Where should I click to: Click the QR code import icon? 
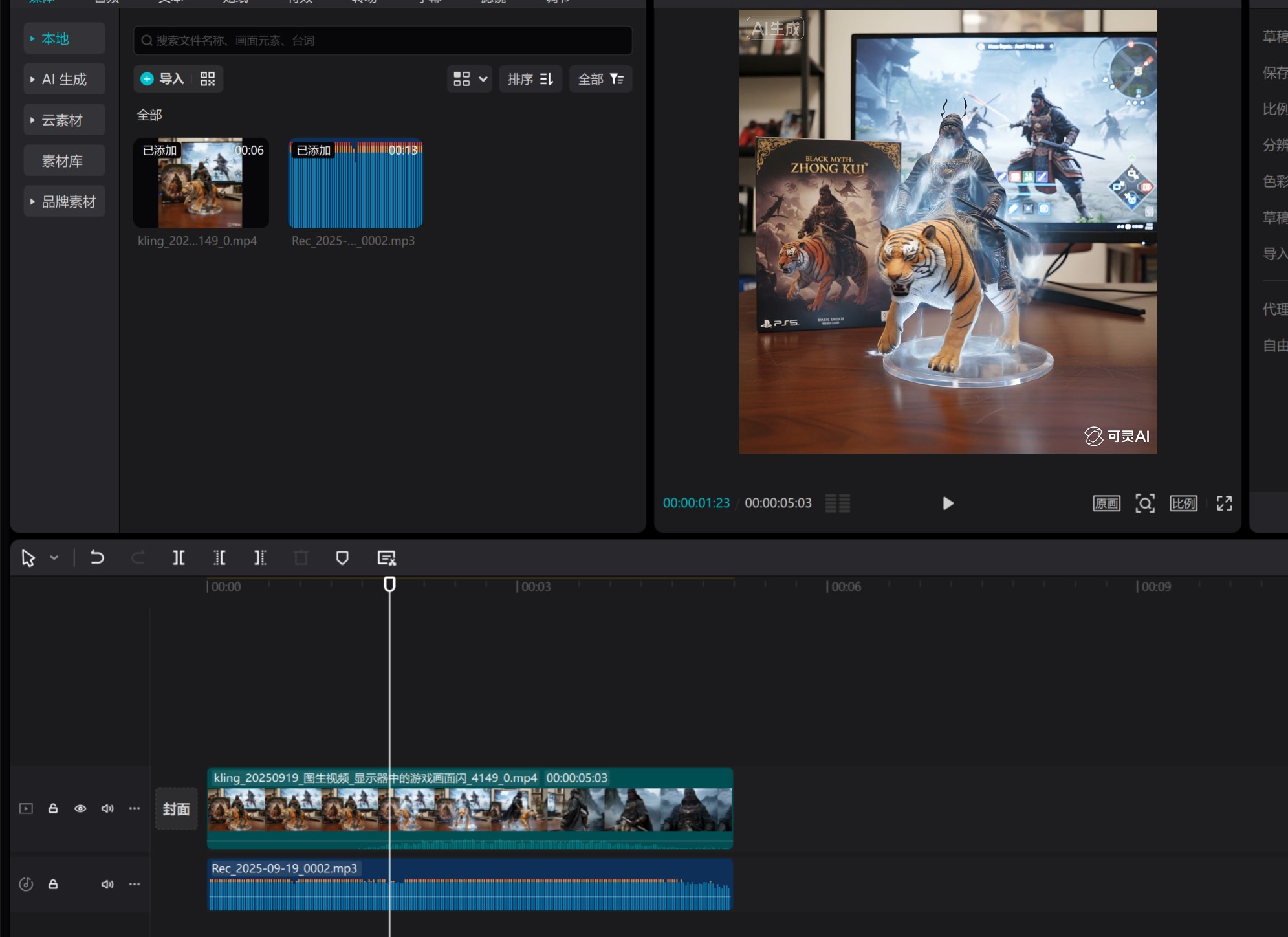[x=208, y=79]
